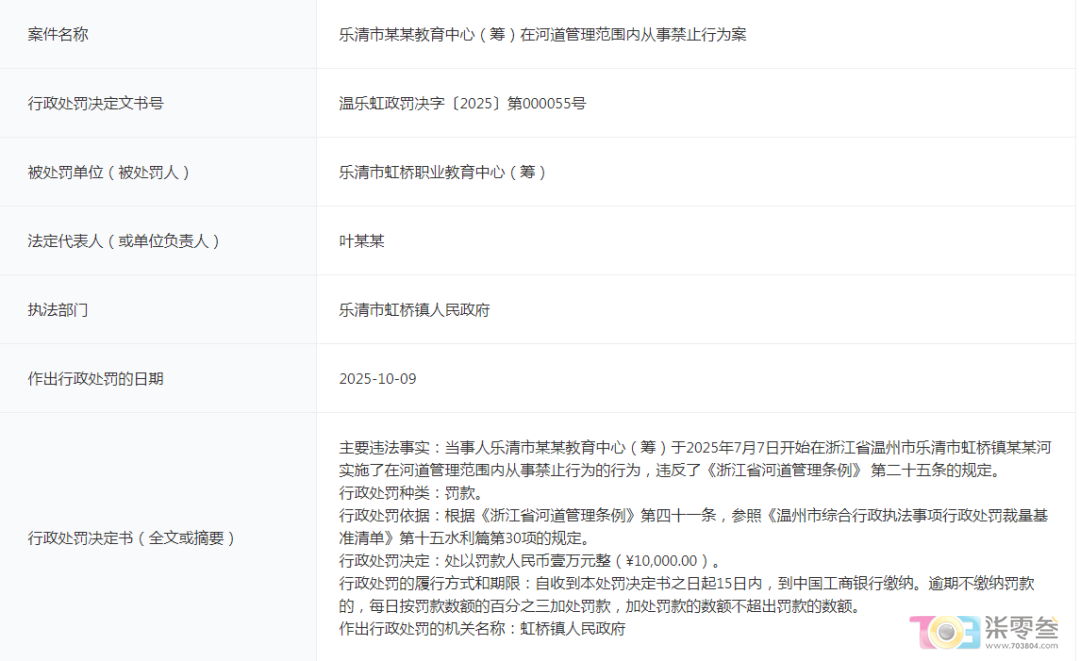The width and height of the screenshot is (1080, 661).
Task: Click the 案件名称 label cell
Action: pos(58,34)
